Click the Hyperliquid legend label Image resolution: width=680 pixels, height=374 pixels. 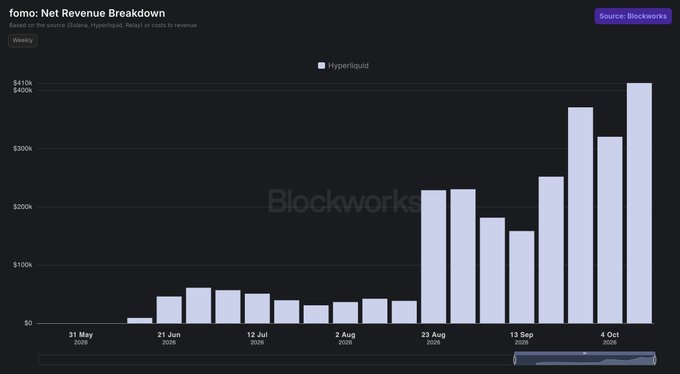point(348,66)
